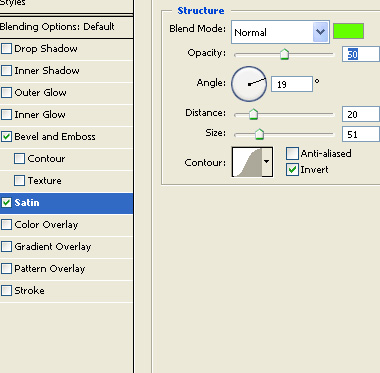The width and height of the screenshot is (380, 373).
Task: Click the Opacity slider handle
Action: [x=284, y=54]
